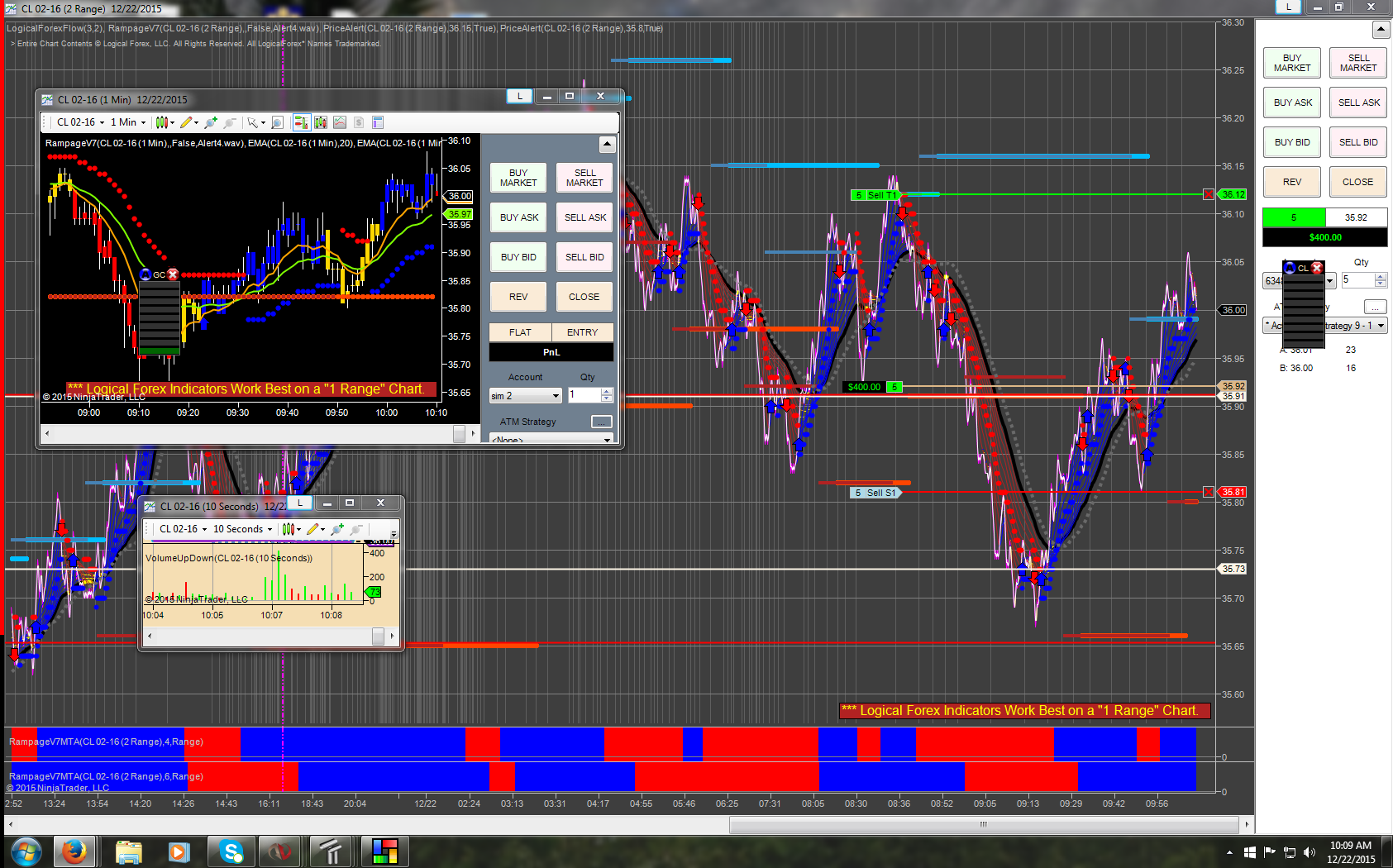Click the zoom frame magnifier icon in 1 Min chart
The height and width of the screenshot is (868, 1393).
coord(278,122)
